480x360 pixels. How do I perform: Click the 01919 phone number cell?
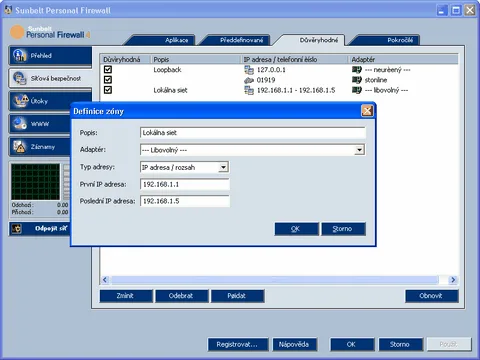click(x=266, y=80)
